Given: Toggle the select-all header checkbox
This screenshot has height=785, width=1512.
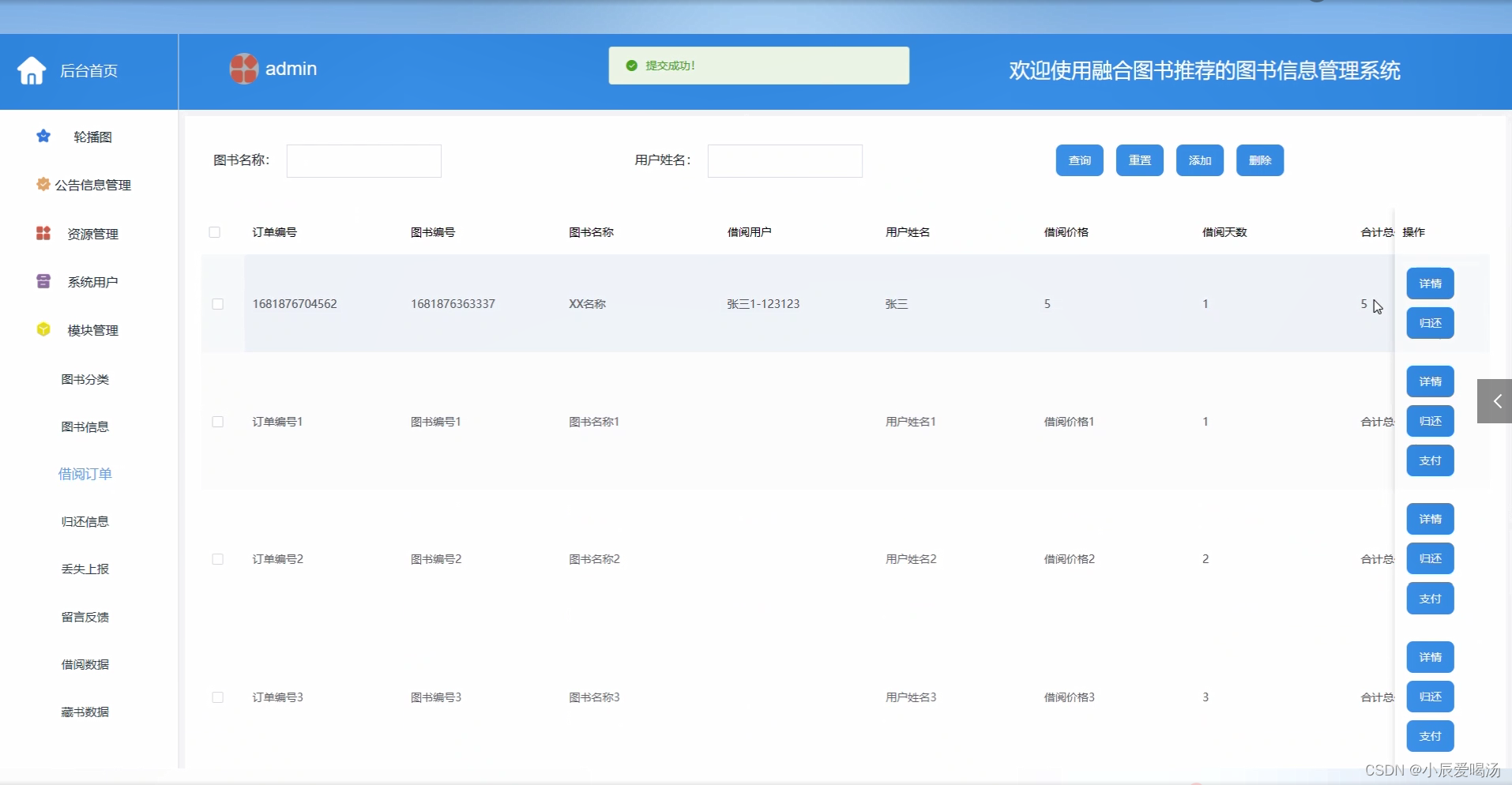Looking at the screenshot, I should coord(214,232).
